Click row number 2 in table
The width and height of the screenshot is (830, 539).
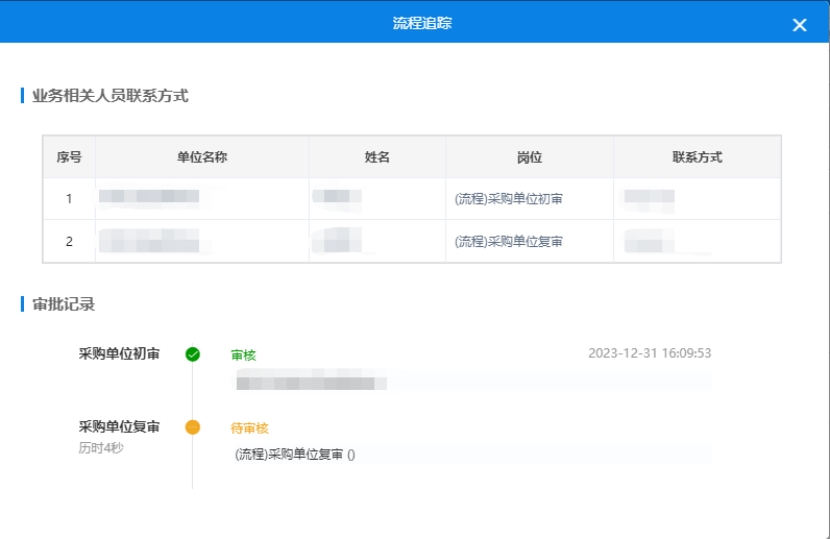pos(69,241)
